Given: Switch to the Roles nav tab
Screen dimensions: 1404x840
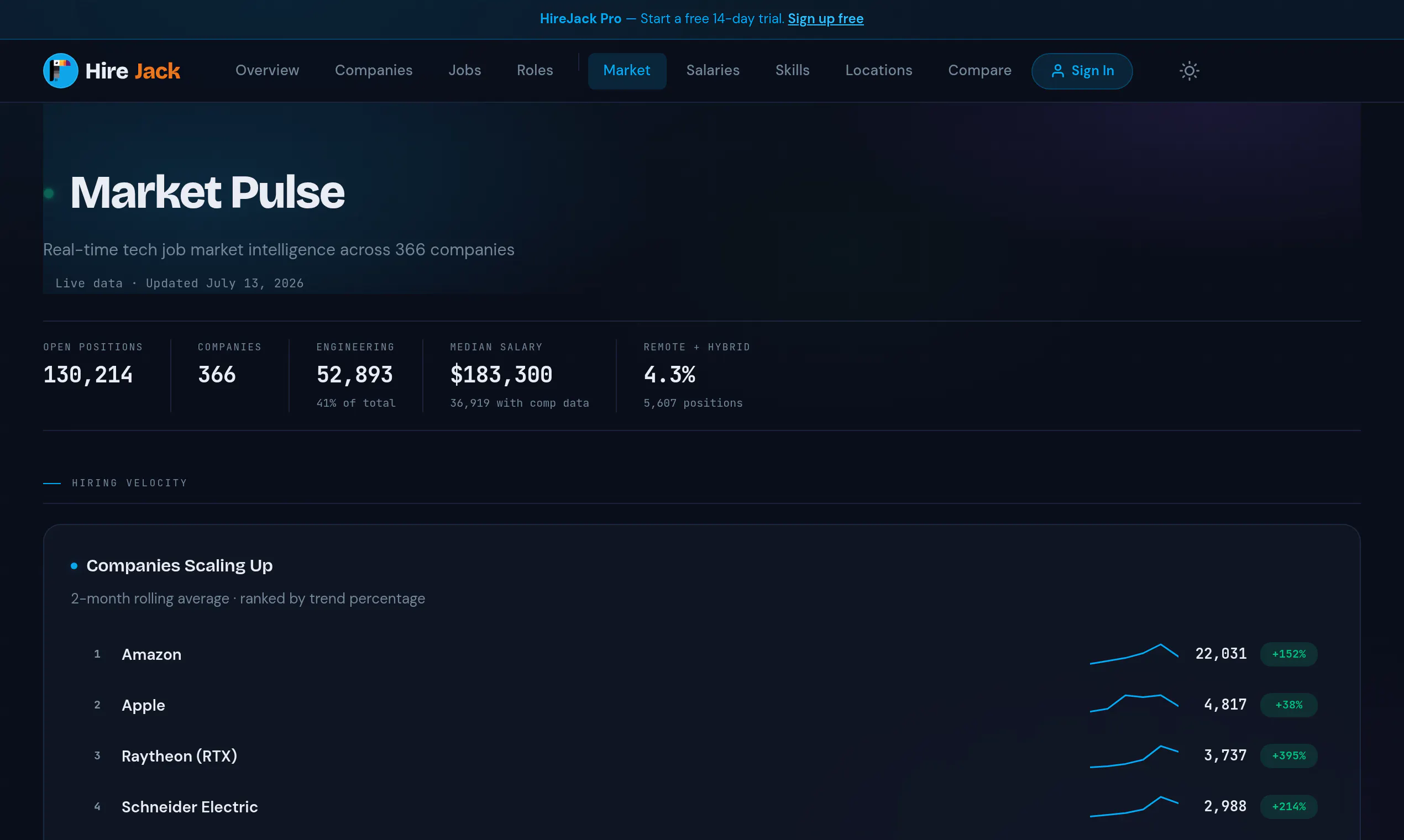Looking at the screenshot, I should [x=535, y=70].
